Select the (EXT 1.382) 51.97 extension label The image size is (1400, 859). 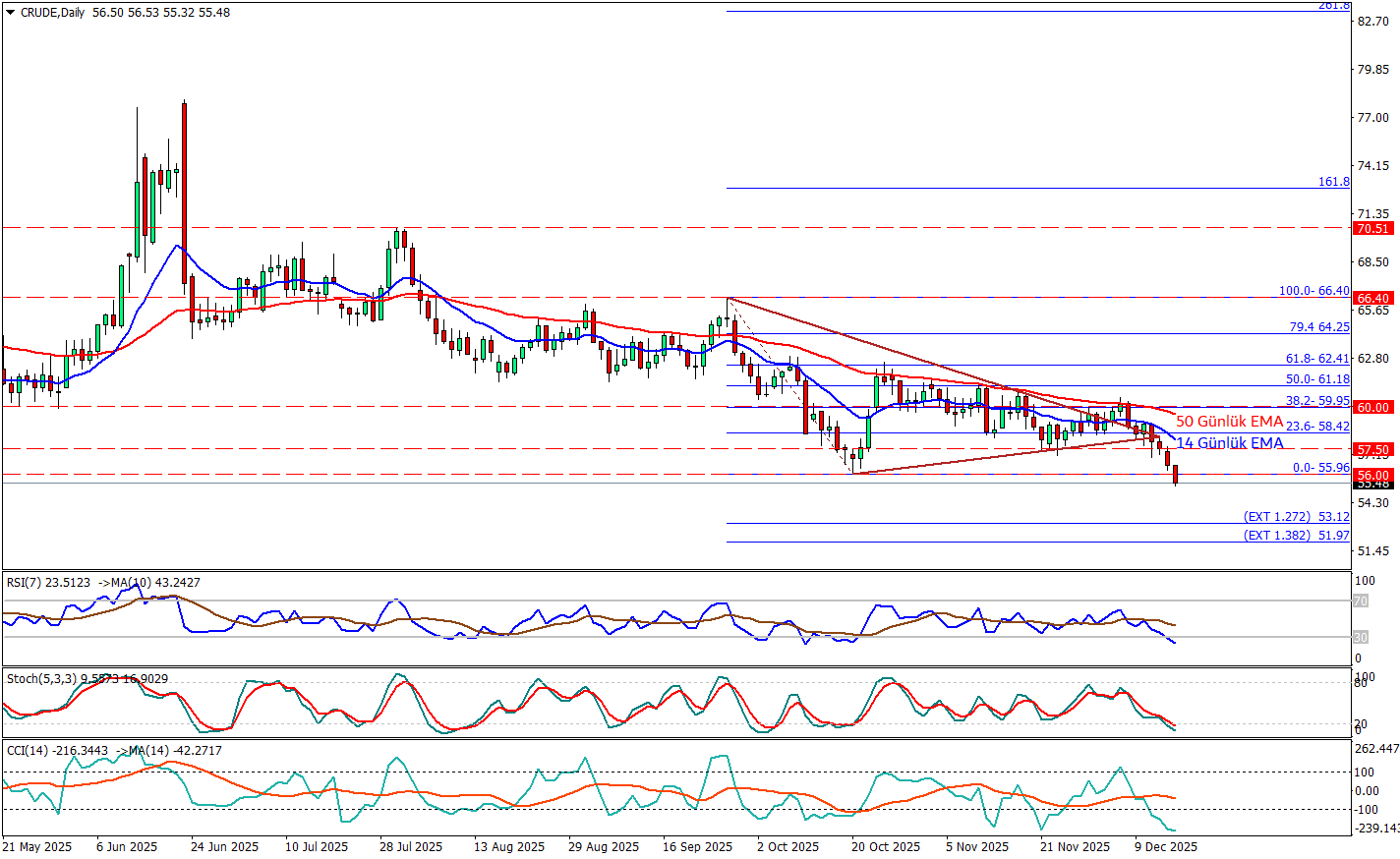pos(1296,536)
